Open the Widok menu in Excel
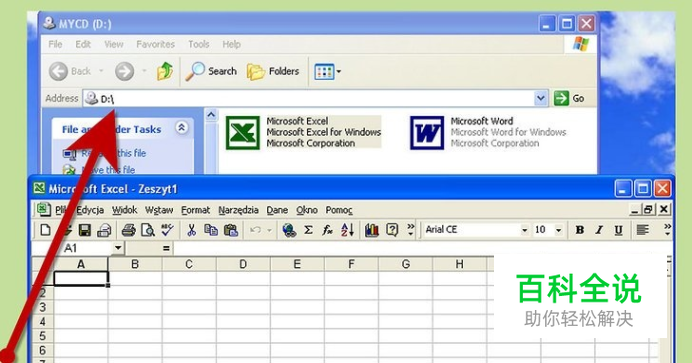 click(x=124, y=210)
